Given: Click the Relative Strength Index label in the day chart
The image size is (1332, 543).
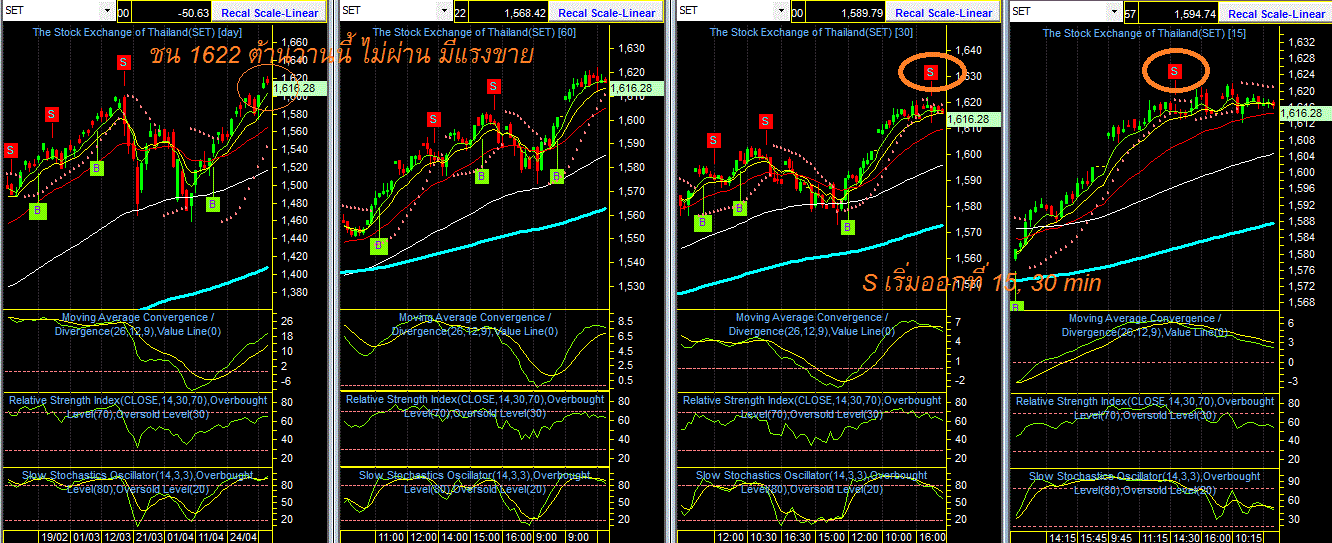Looking at the screenshot, I should point(138,406).
